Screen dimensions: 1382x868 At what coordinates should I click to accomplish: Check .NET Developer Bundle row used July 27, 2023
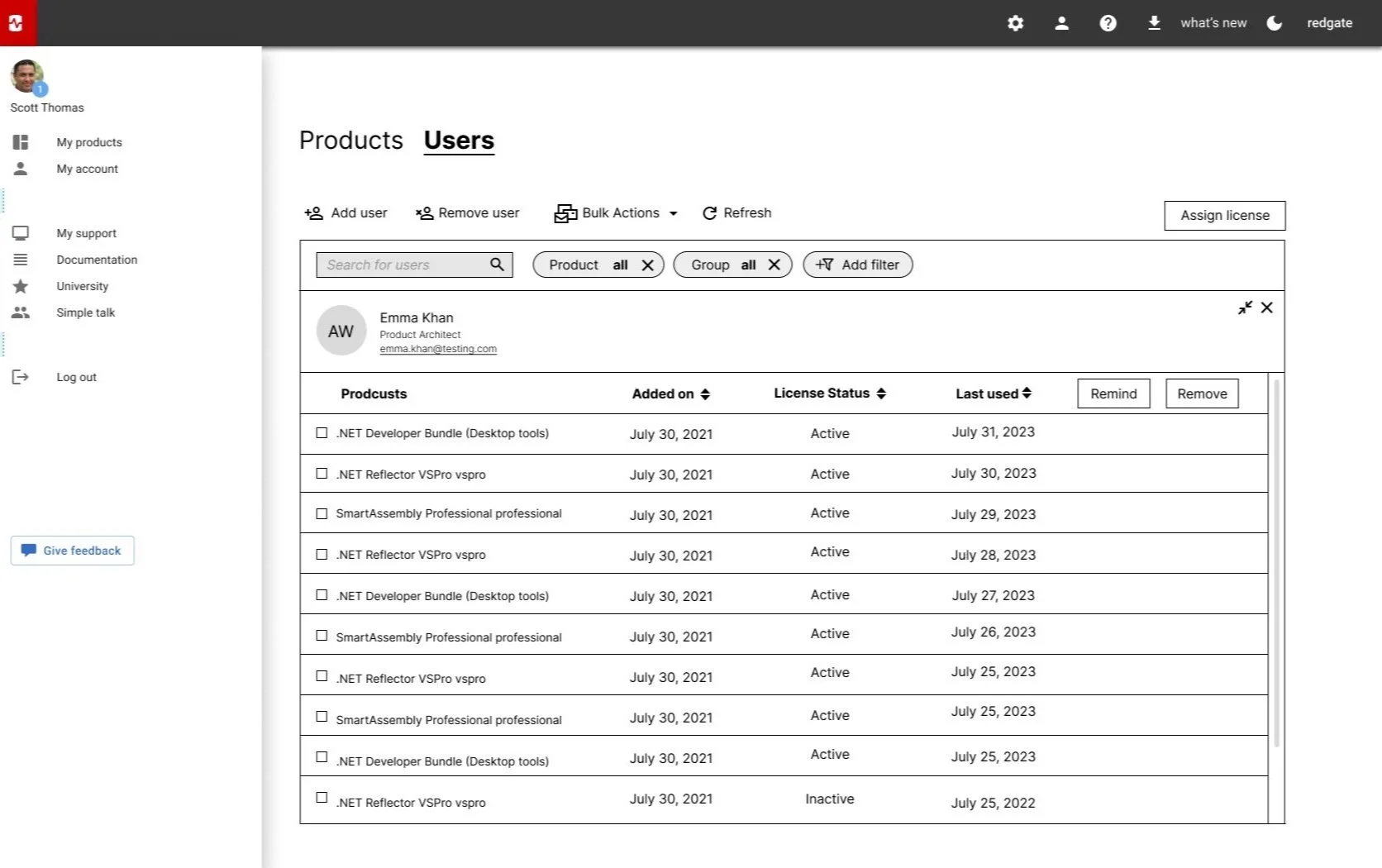pos(322,594)
